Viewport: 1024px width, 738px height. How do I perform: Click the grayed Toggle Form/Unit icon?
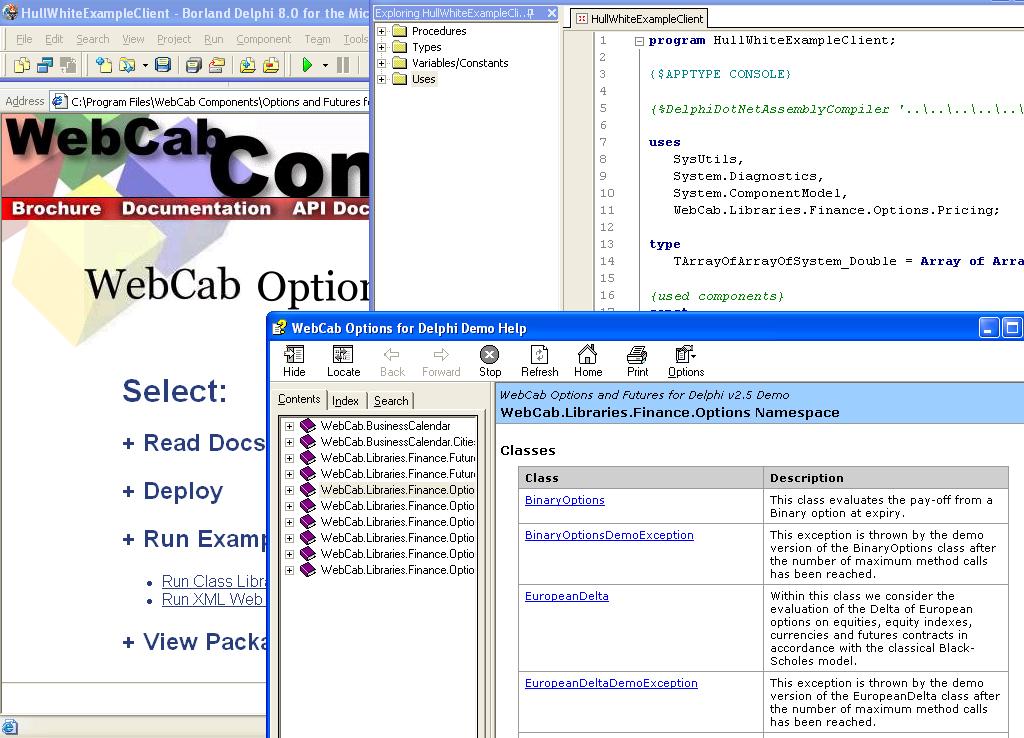(x=67, y=65)
